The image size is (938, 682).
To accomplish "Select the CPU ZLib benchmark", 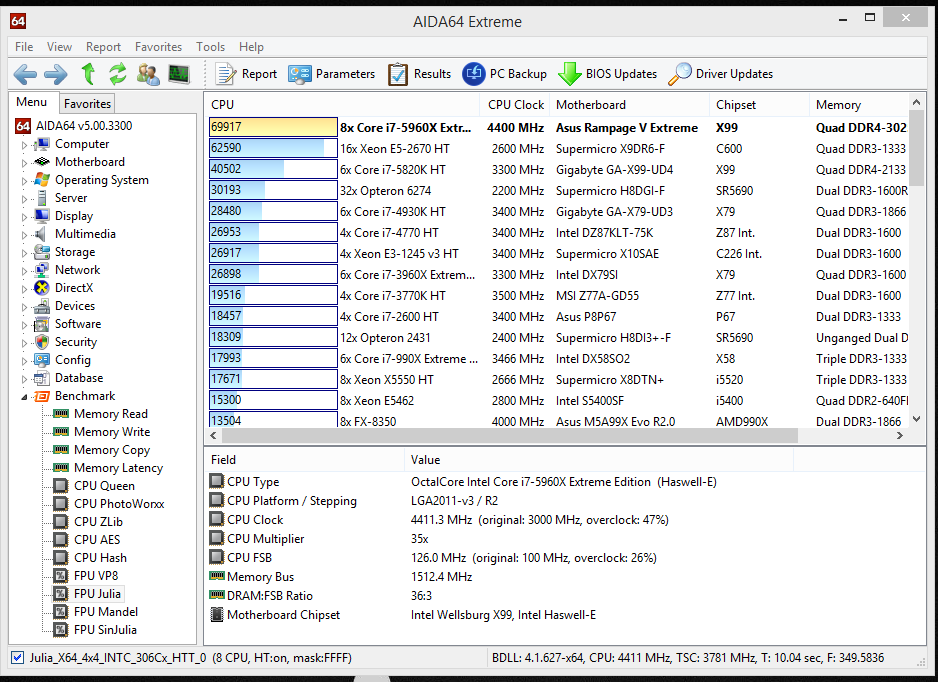I will 98,521.
